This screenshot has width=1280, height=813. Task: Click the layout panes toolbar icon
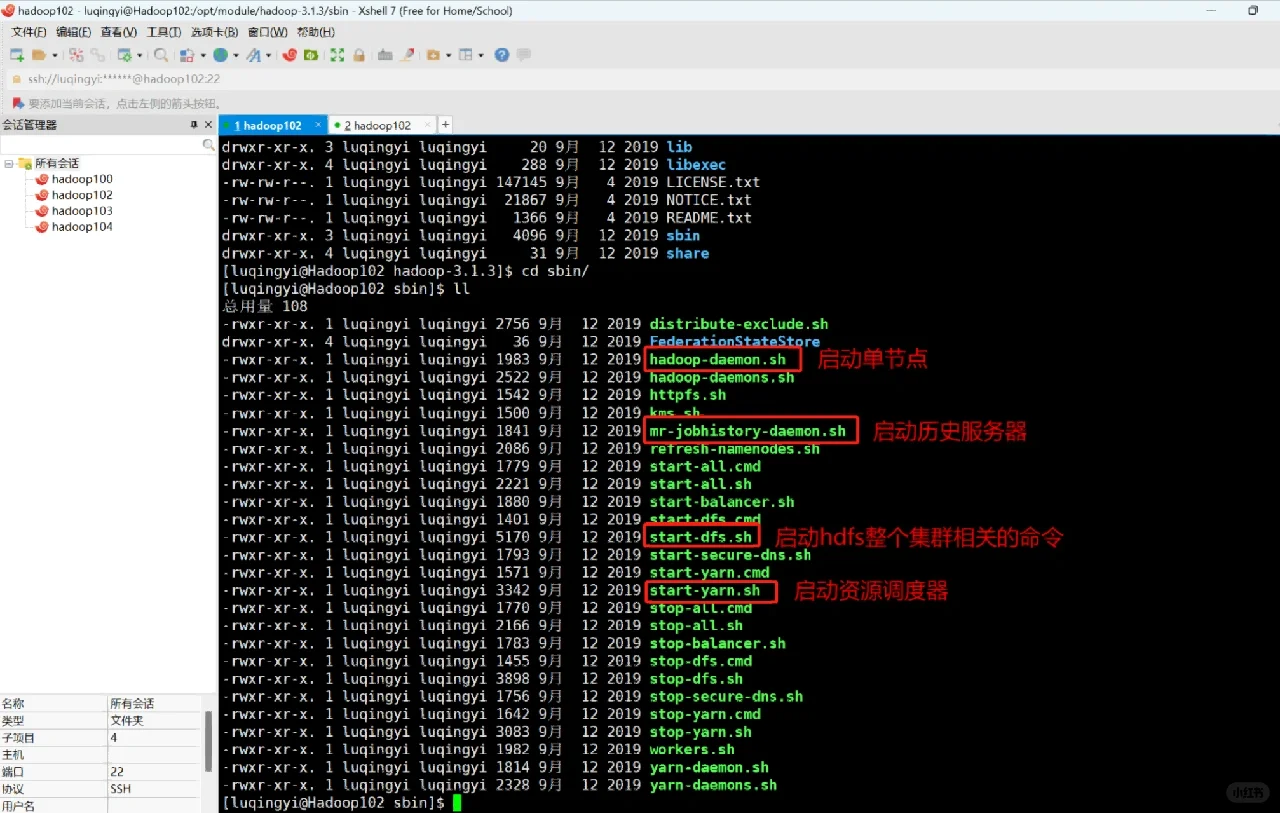pos(465,55)
